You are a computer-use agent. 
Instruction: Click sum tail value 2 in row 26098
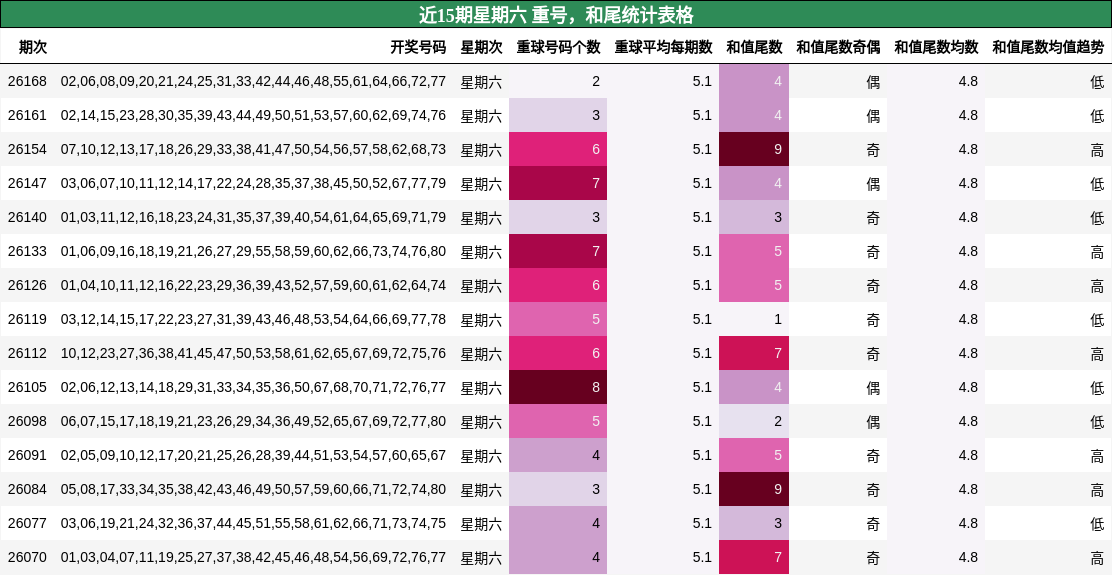(x=754, y=421)
